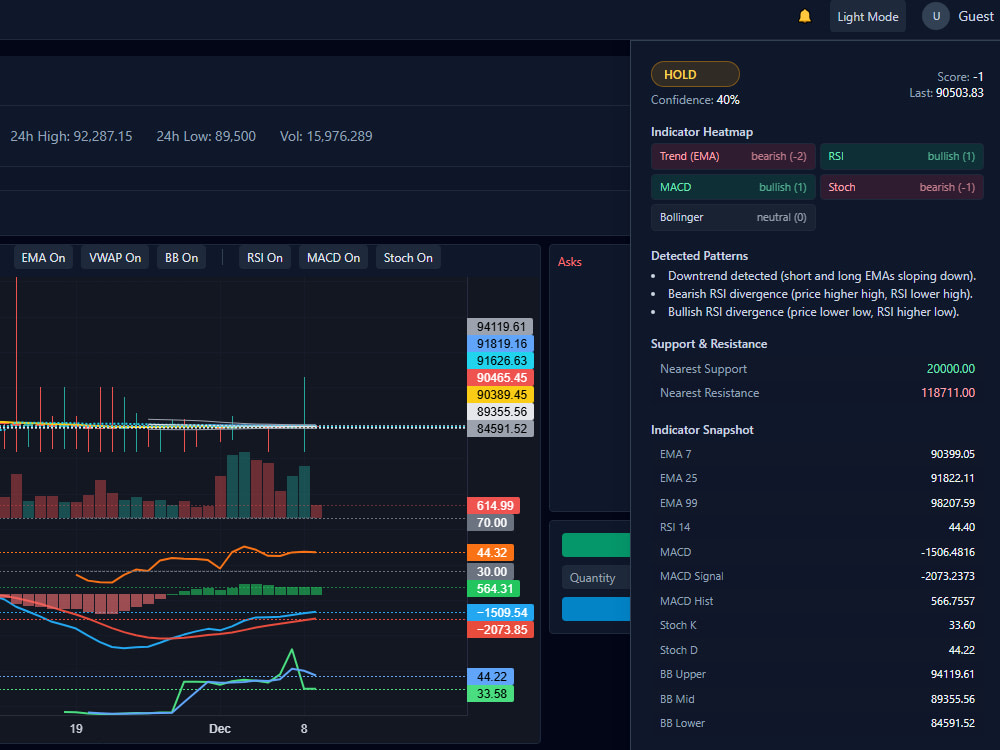Screen dimensions: 1000x750
Task: Click the 90465.45 red price label
Action: coord(501,378)
